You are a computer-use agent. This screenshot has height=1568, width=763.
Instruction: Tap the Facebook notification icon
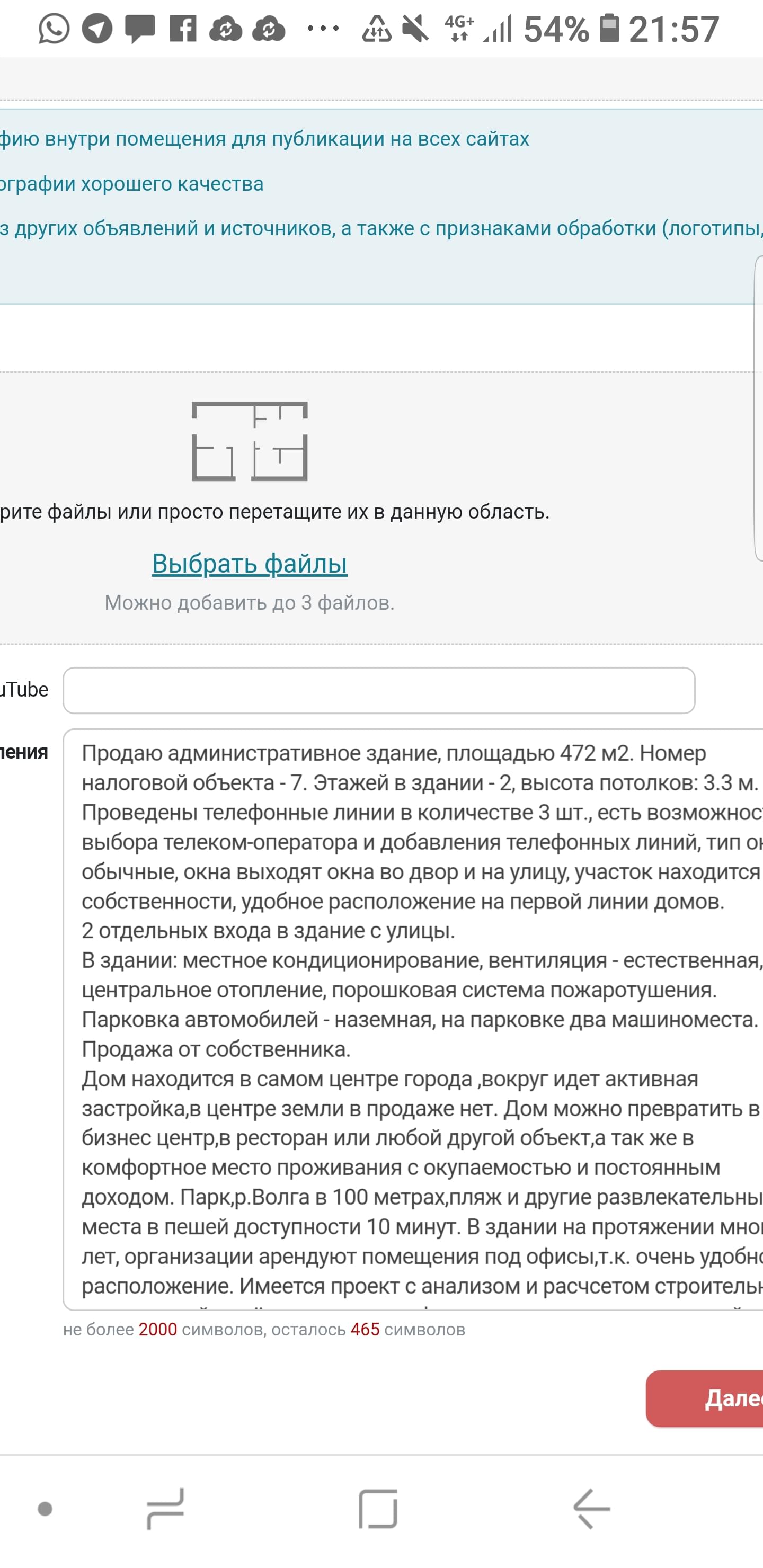(183, 29)
